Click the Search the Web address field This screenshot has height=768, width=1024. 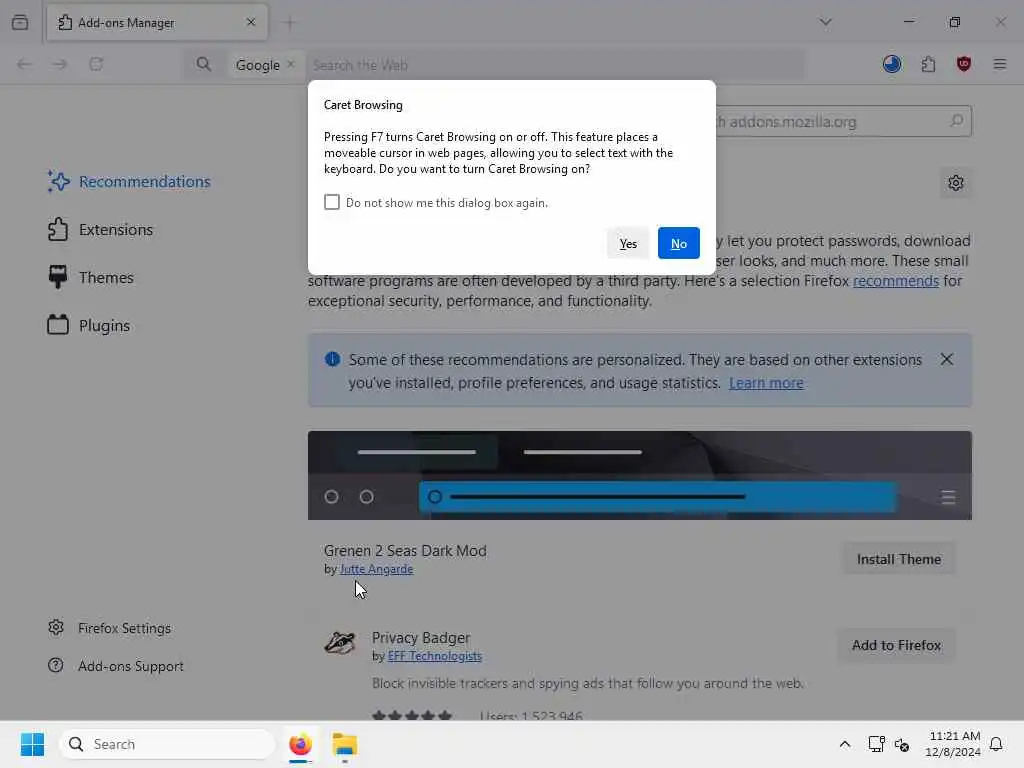(555, 65)
